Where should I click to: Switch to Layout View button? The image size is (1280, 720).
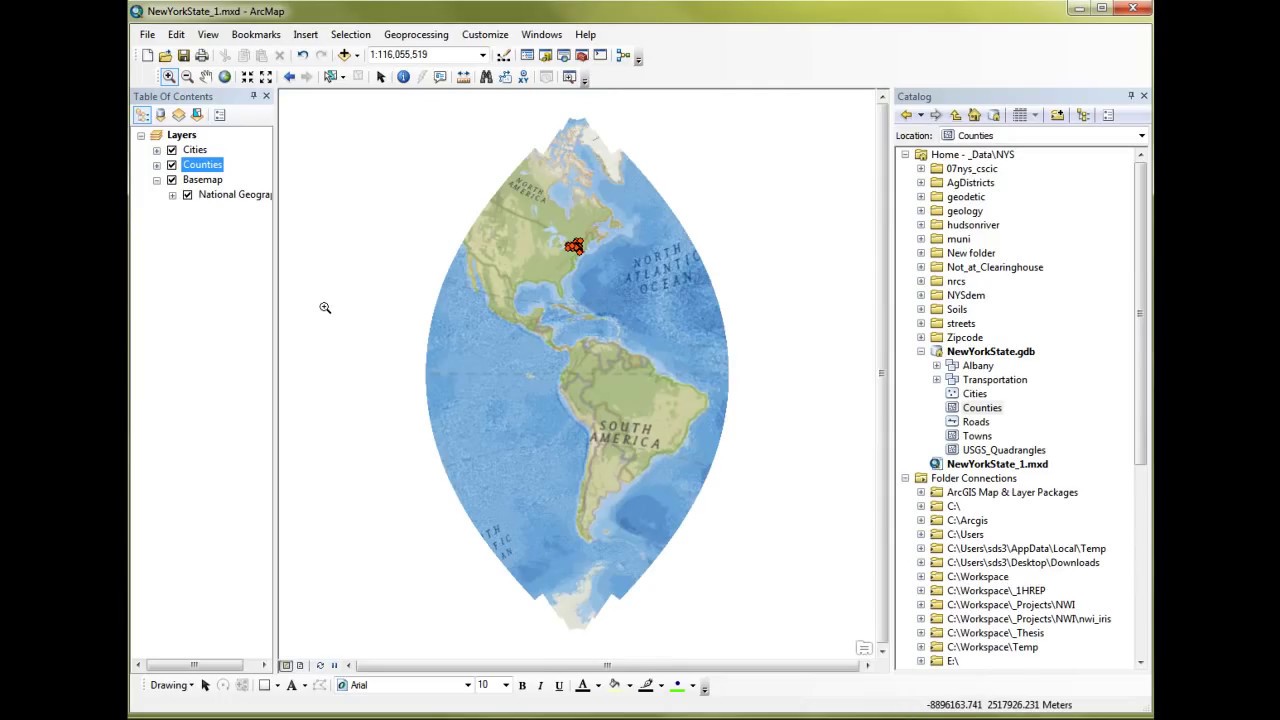(x=300, y=665)
